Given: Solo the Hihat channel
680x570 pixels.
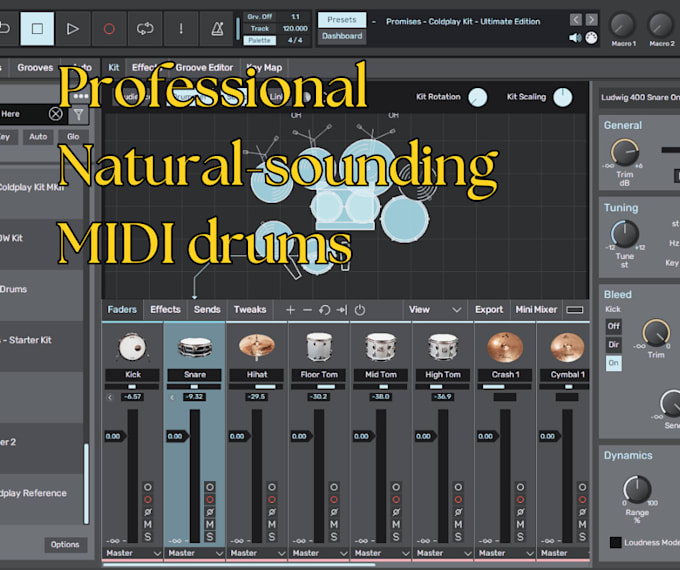Looking at the screenshot, I should [272, 537].
